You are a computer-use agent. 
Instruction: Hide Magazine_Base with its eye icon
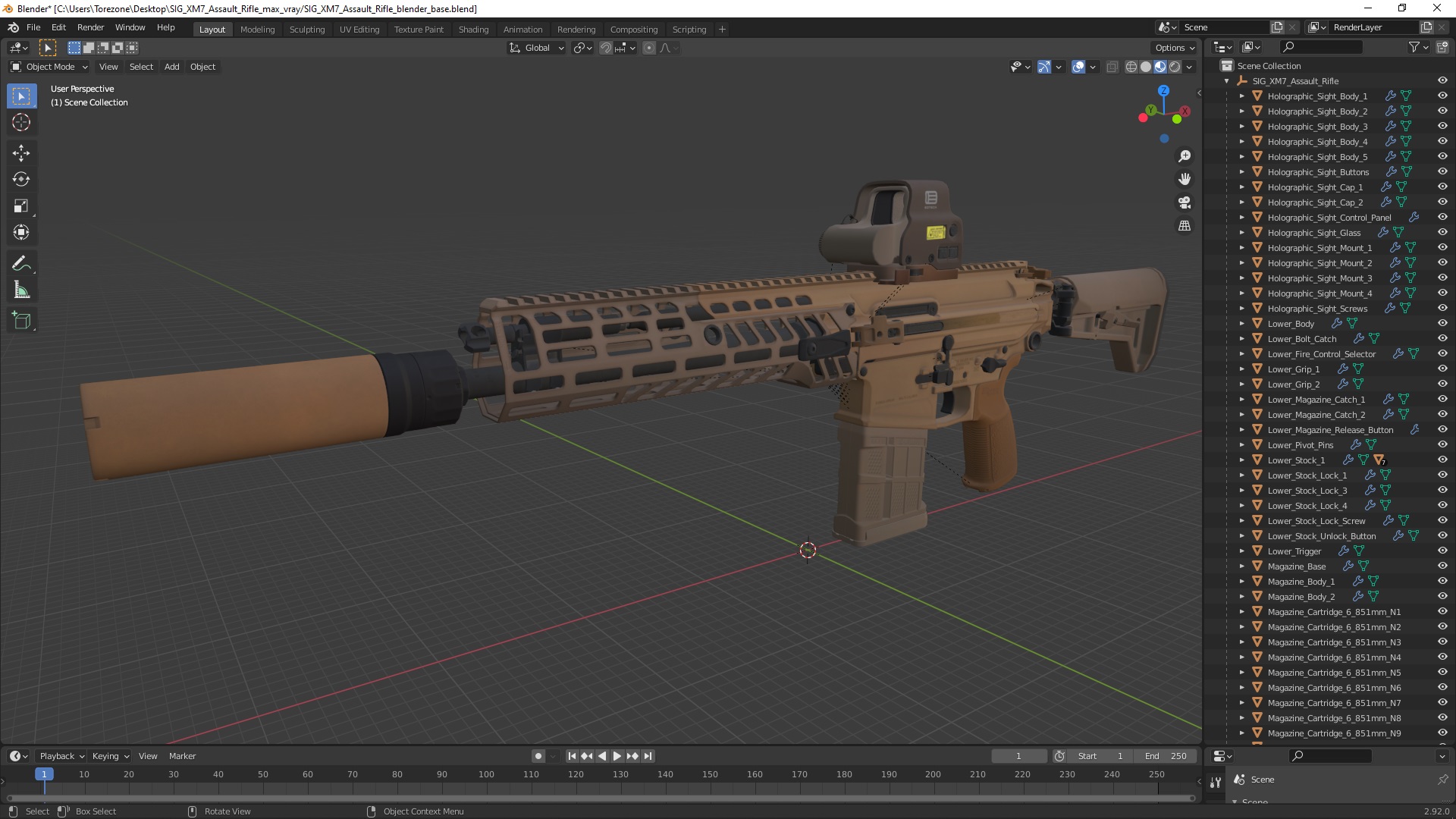click(1442, 566)
